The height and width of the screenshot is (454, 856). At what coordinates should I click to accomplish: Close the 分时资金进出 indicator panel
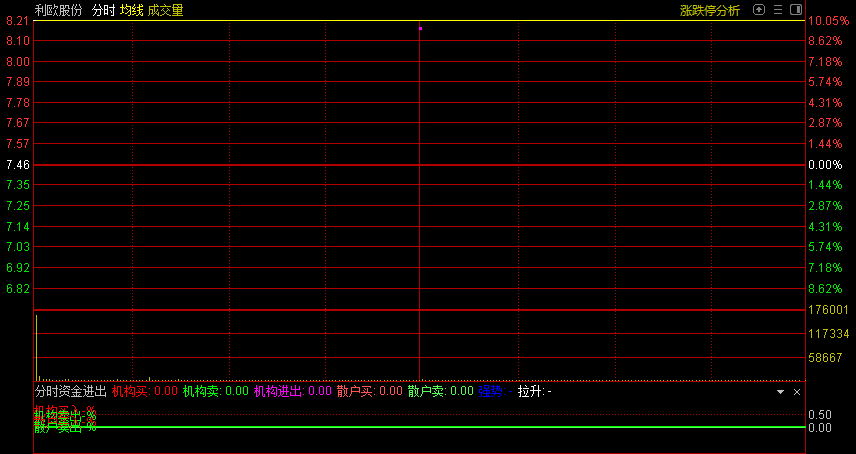point(797,392)
